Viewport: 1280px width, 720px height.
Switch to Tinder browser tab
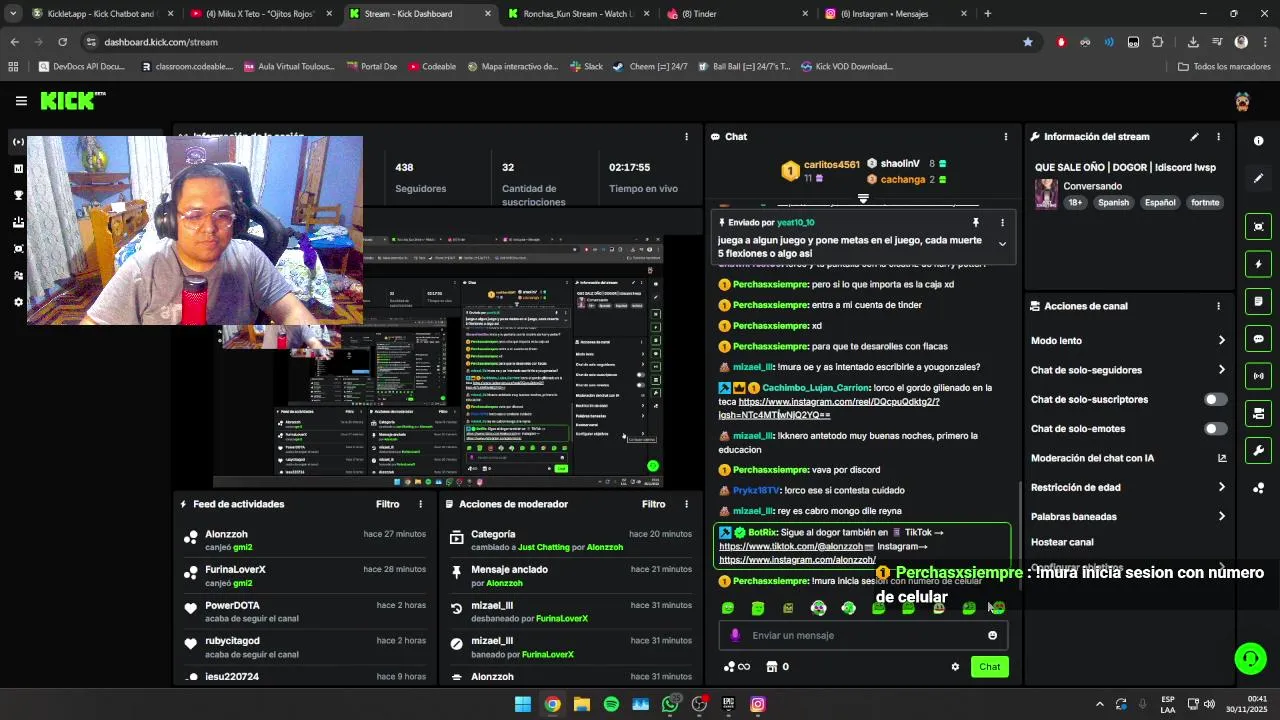click(x=735, y=14)
